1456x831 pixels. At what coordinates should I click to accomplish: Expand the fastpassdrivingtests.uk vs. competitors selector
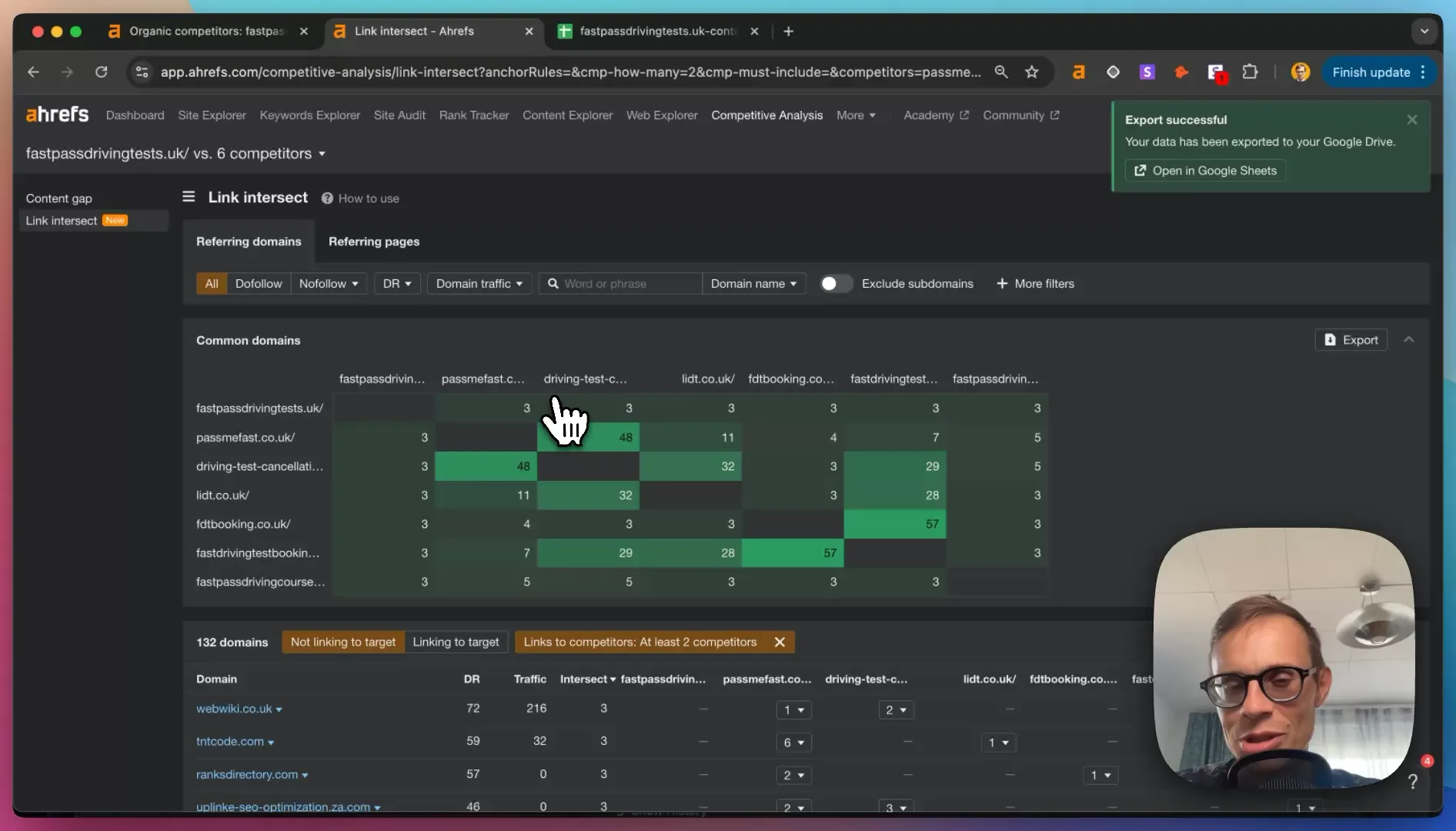pos(175,154)
